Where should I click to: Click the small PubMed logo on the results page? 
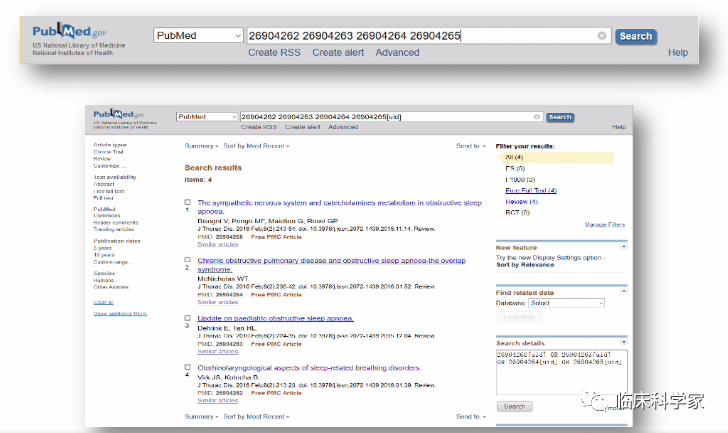(x=119, y=114)
